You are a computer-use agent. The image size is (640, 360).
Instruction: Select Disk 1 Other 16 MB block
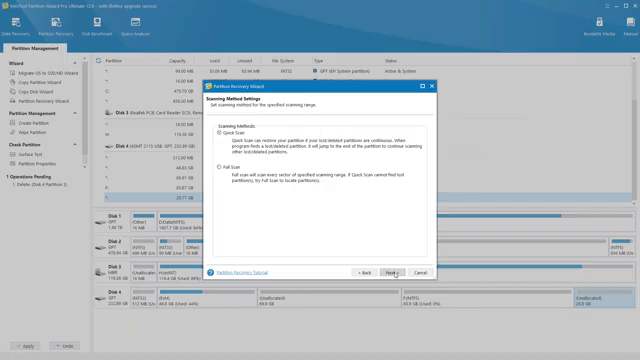pos(144,222)
